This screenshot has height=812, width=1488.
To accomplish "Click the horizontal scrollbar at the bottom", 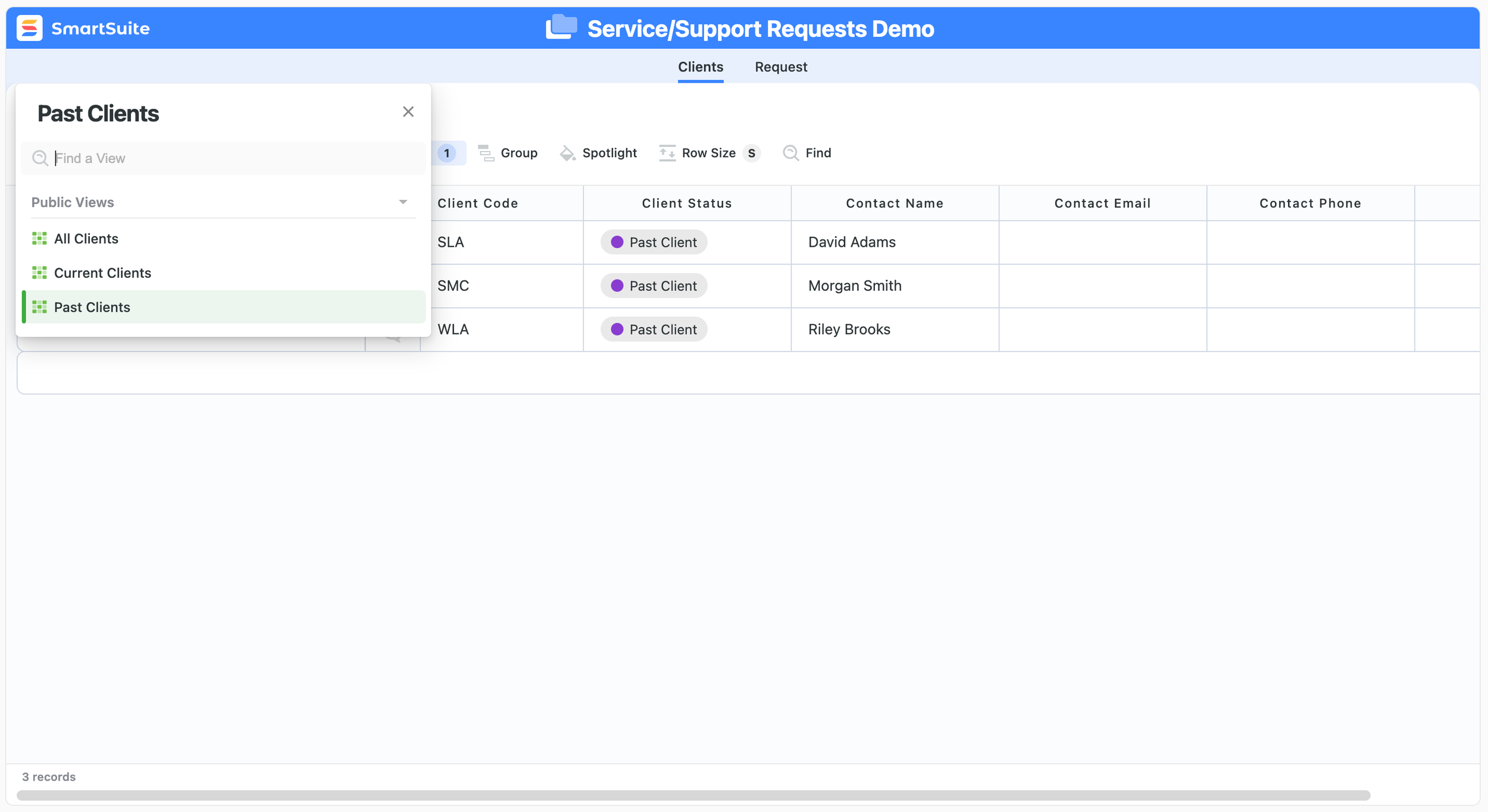I will point(693,795).
